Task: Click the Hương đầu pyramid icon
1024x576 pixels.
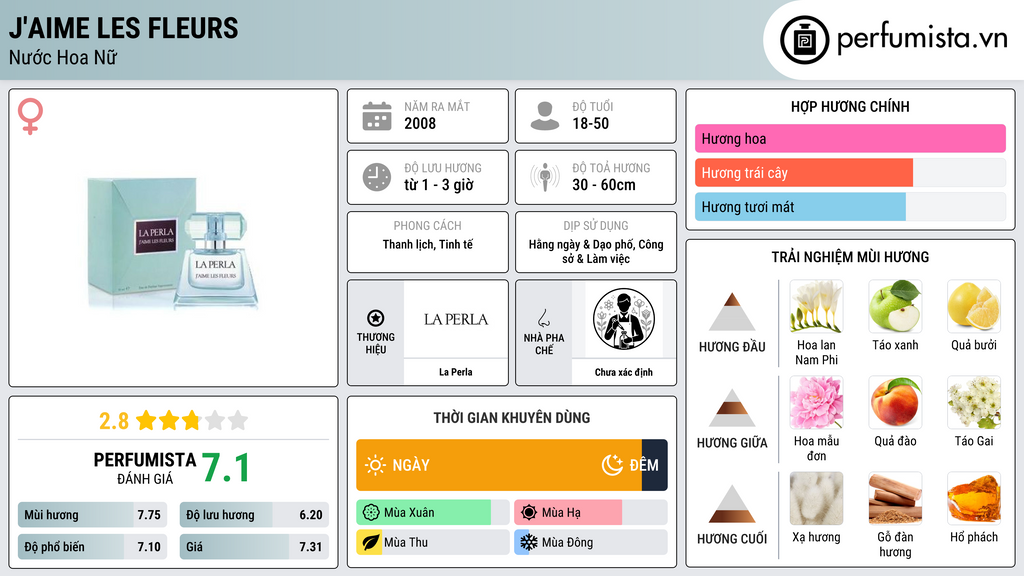Action: 732,312
